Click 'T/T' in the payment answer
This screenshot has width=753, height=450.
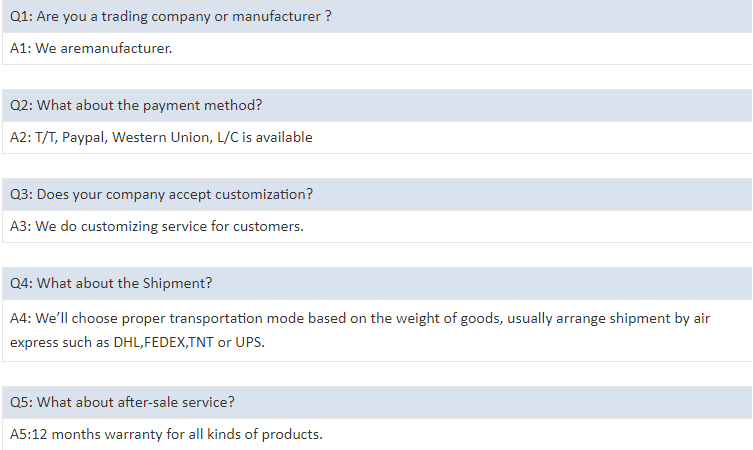point(46,137)
